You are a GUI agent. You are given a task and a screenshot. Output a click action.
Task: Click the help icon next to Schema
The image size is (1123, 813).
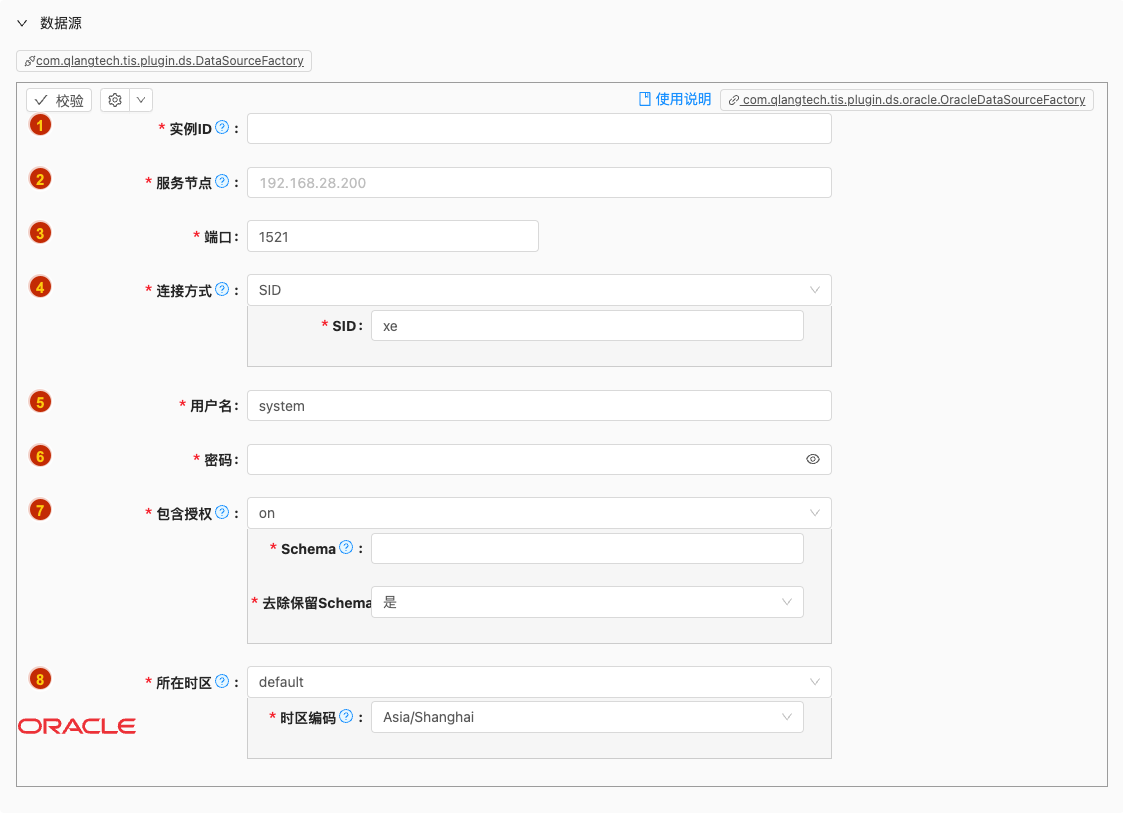click(x=346, y=547)
